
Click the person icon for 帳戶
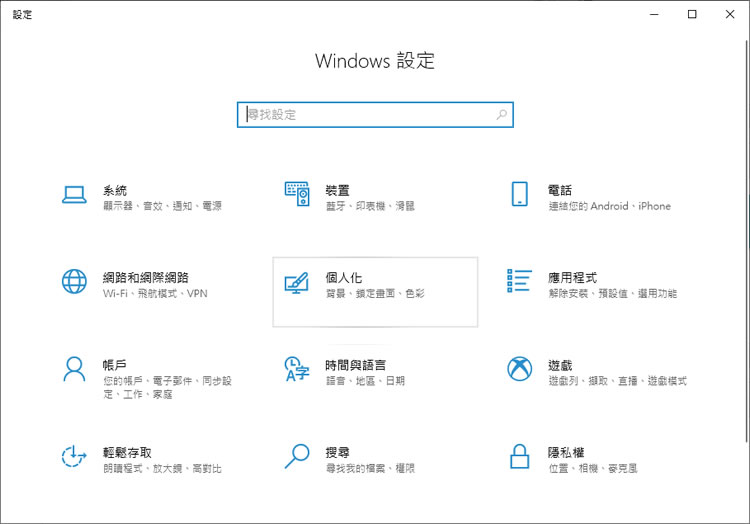[x=74, y=369]
